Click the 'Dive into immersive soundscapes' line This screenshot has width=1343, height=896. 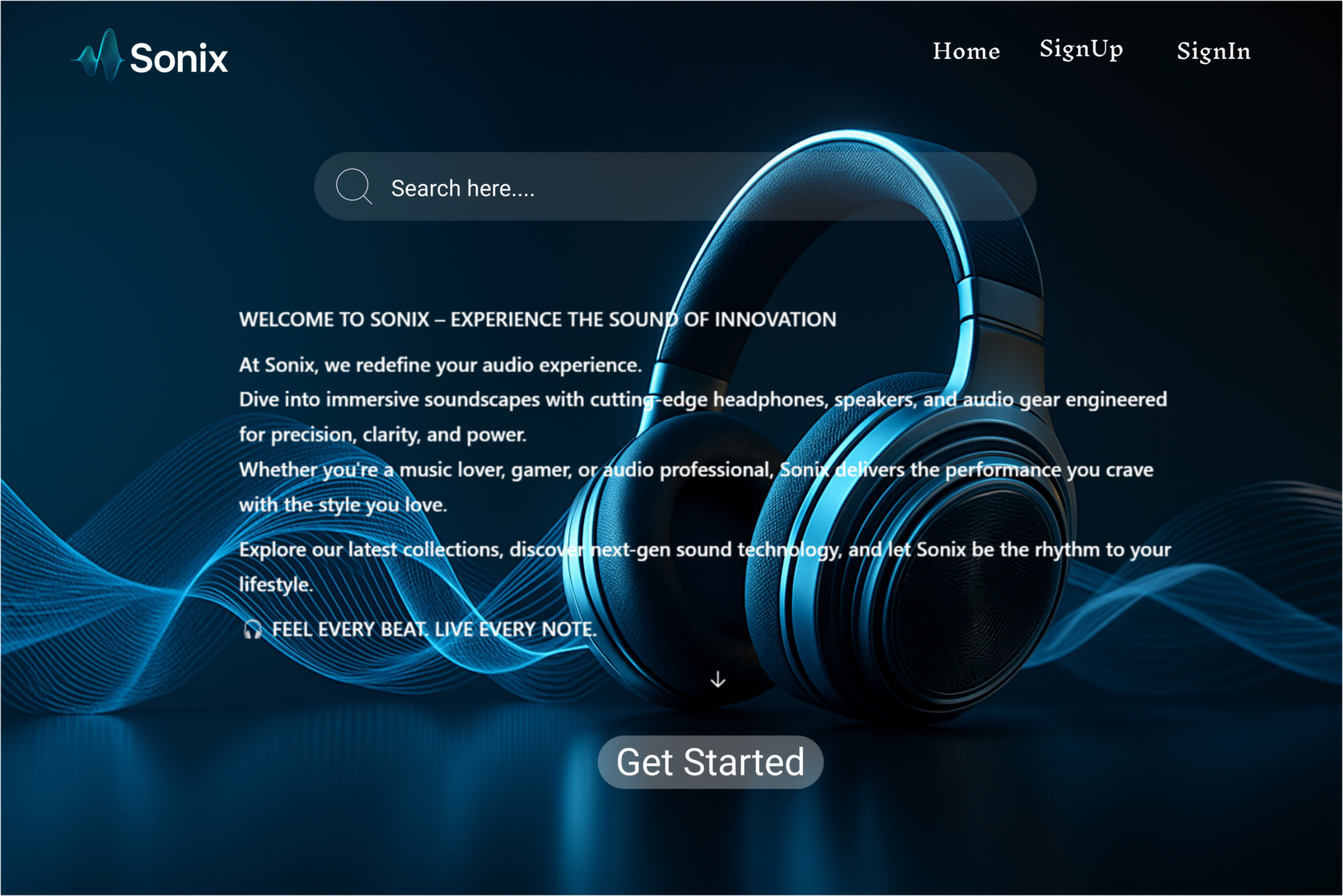click(x=703, y=399)
